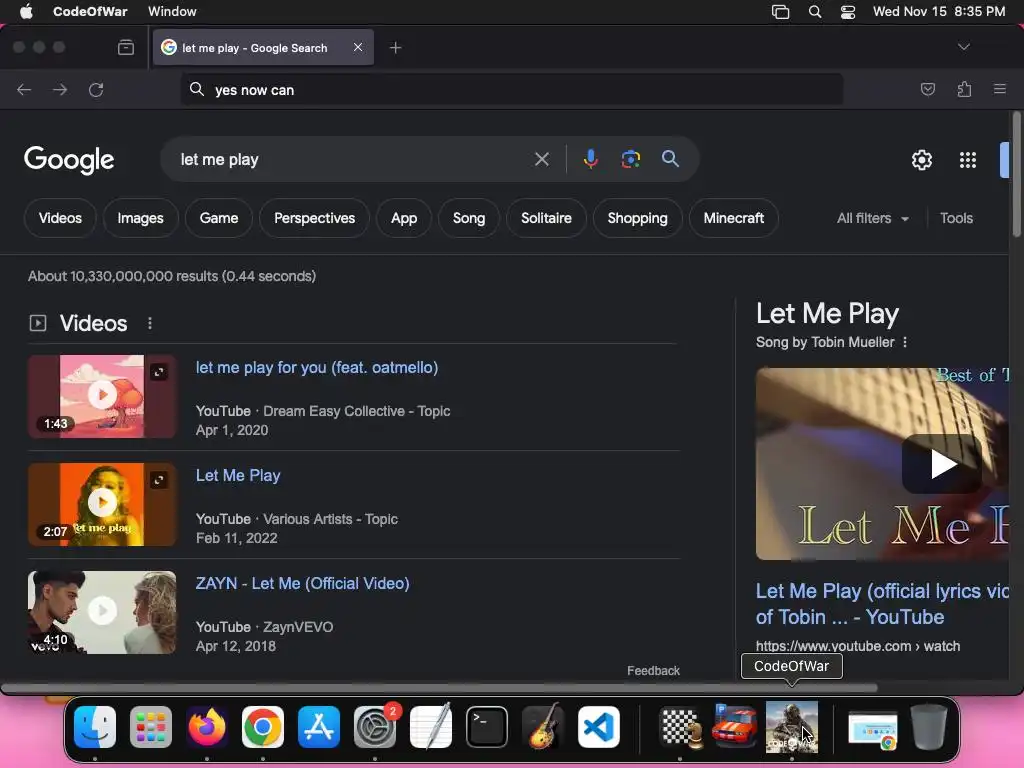
Task: Open the 'Let Me Play' Various Artists link
Action: click(238, 475)
